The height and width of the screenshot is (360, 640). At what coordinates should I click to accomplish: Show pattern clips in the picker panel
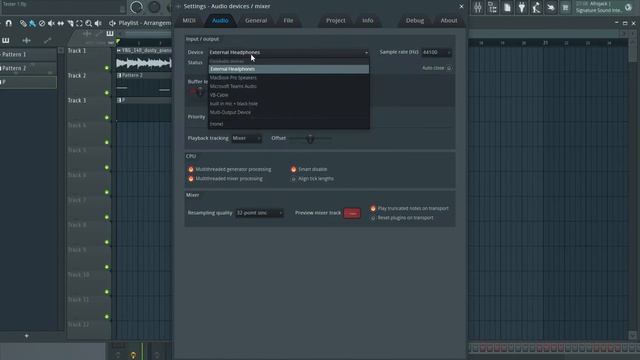[6, 40]
